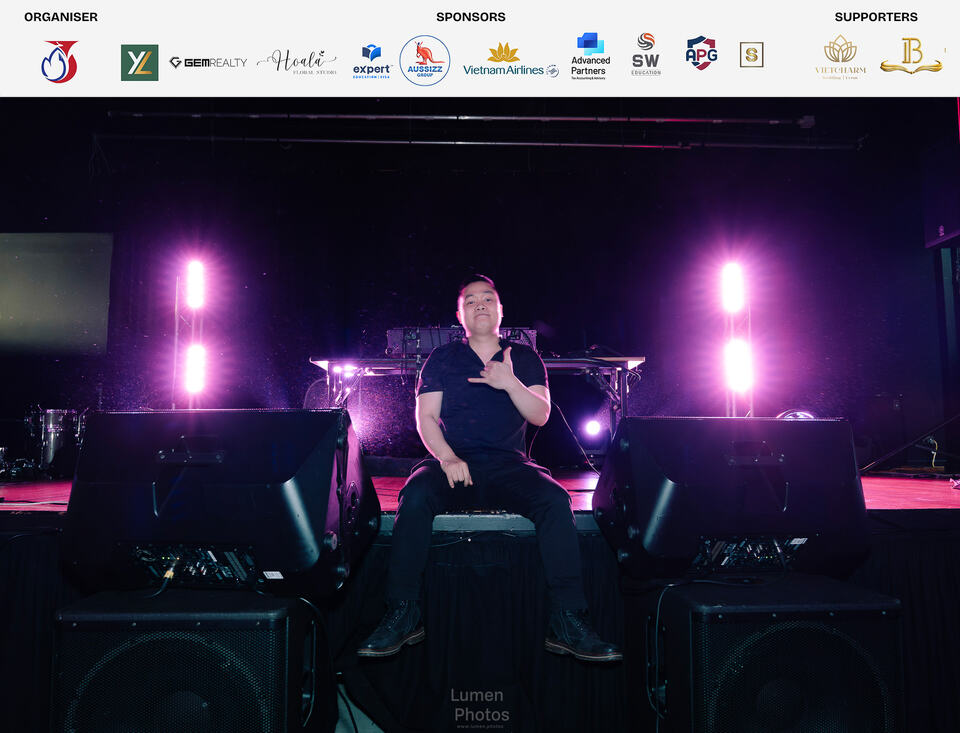960x733 pixels.
Task: Click the ORGANISER heading
Action: [61, 17]
